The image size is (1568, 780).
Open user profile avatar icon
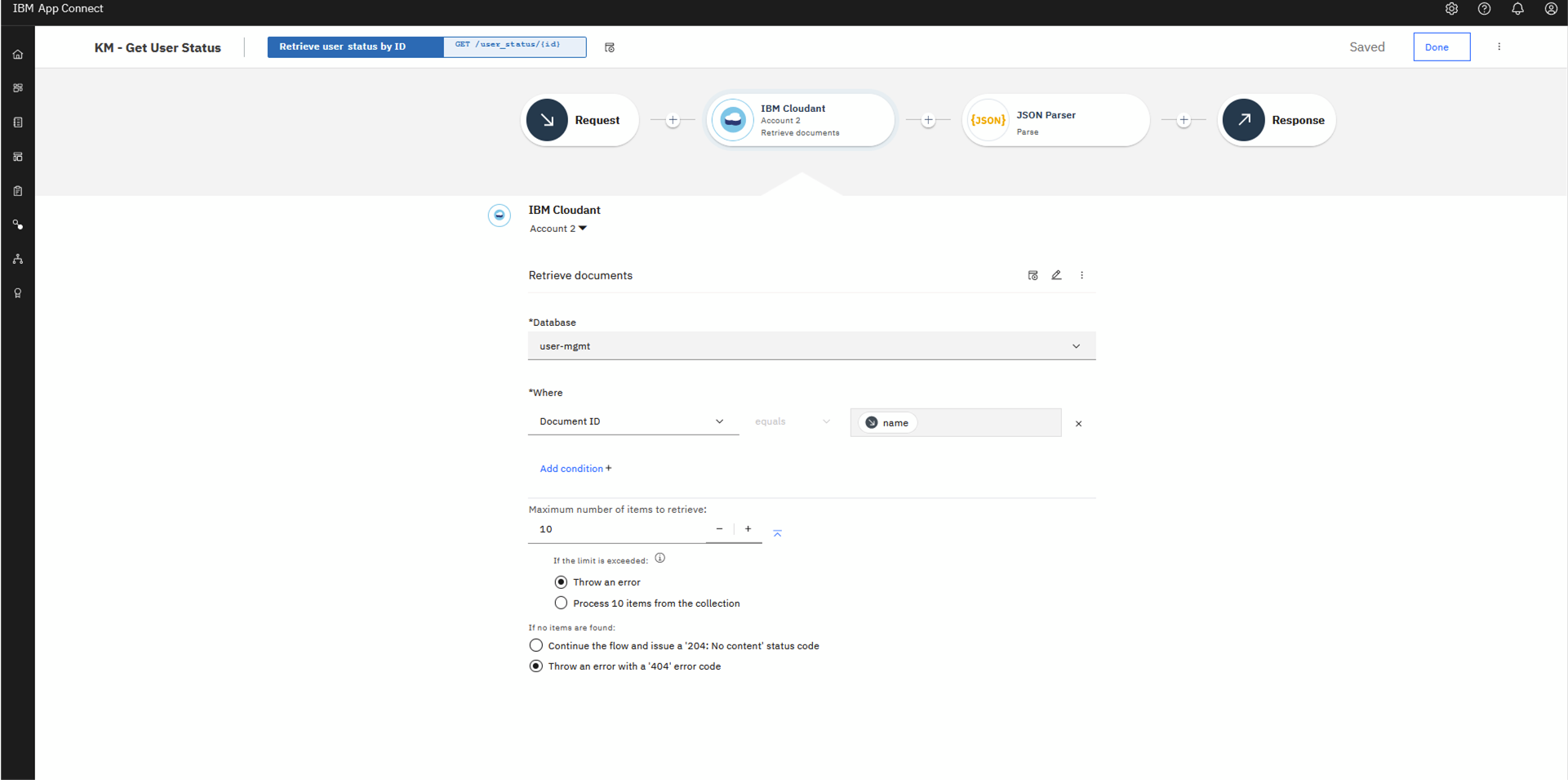tap(1551, 9)
